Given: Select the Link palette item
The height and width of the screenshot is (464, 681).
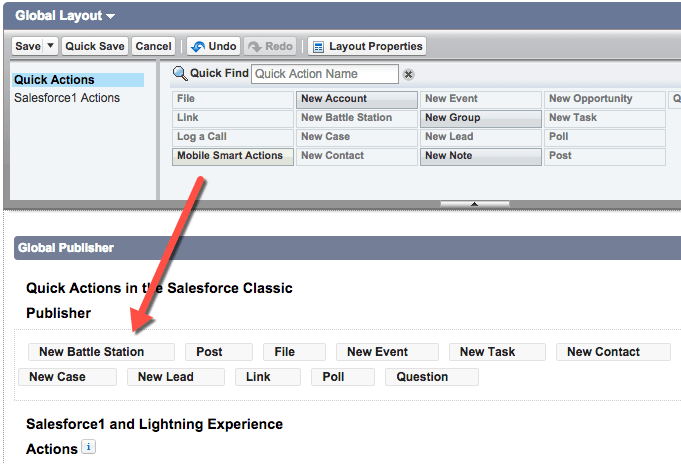Looking at the screenshot, I should [233, 118].
